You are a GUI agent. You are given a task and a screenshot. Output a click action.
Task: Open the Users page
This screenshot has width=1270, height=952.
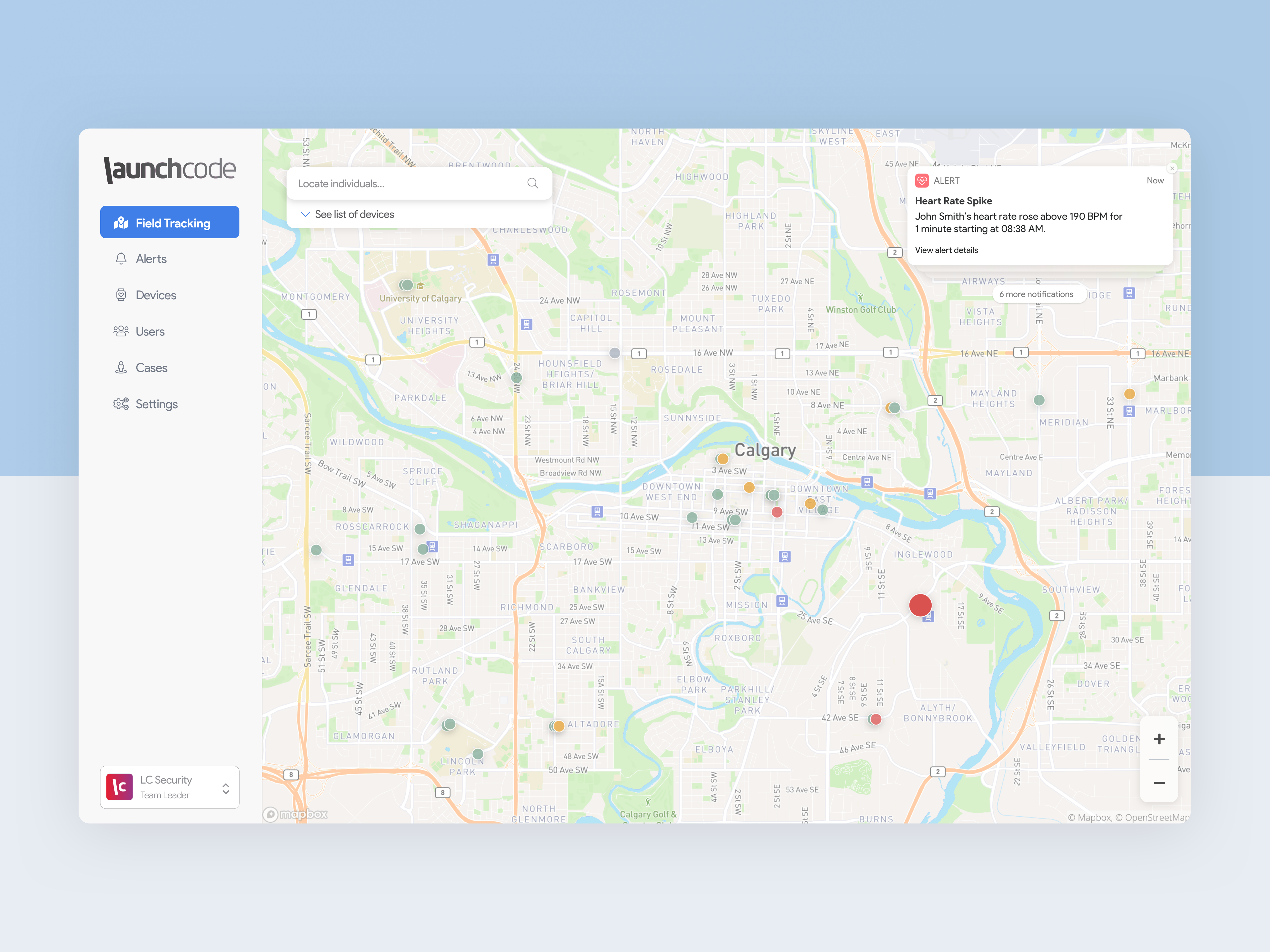(x=150, y=331)
